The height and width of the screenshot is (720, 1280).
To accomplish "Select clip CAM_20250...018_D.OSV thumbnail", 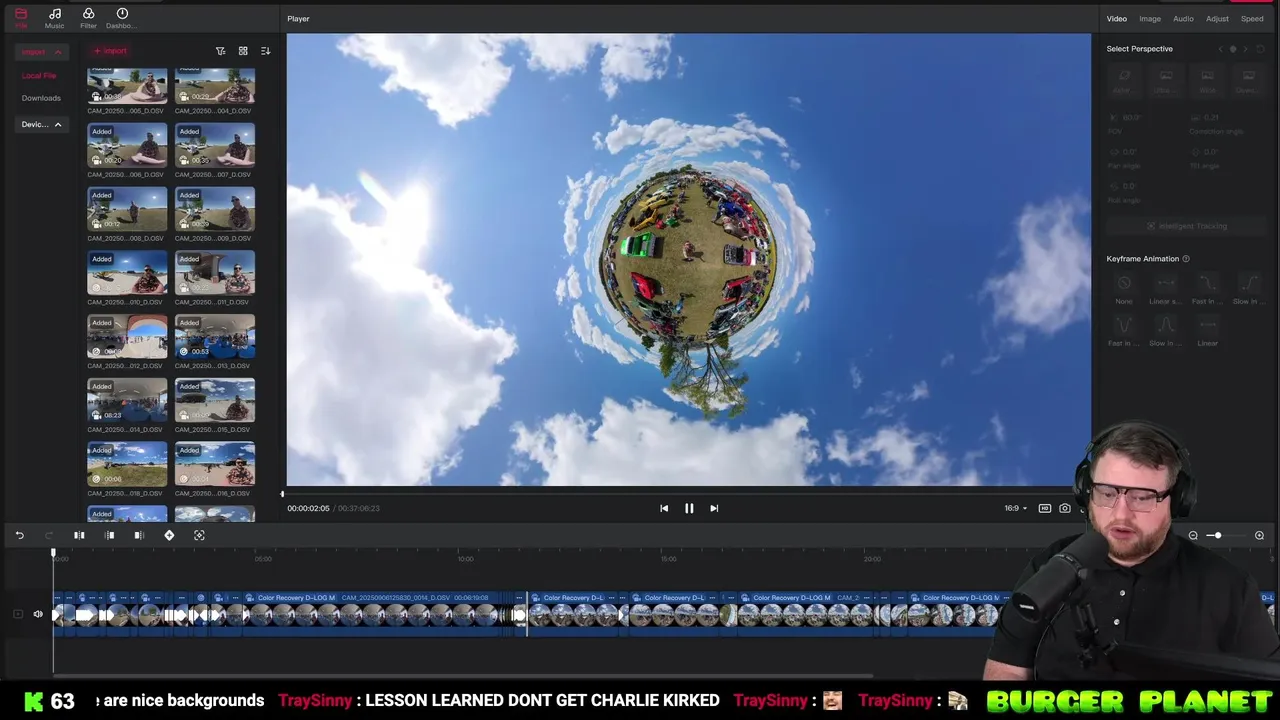I will coord(127,464).
